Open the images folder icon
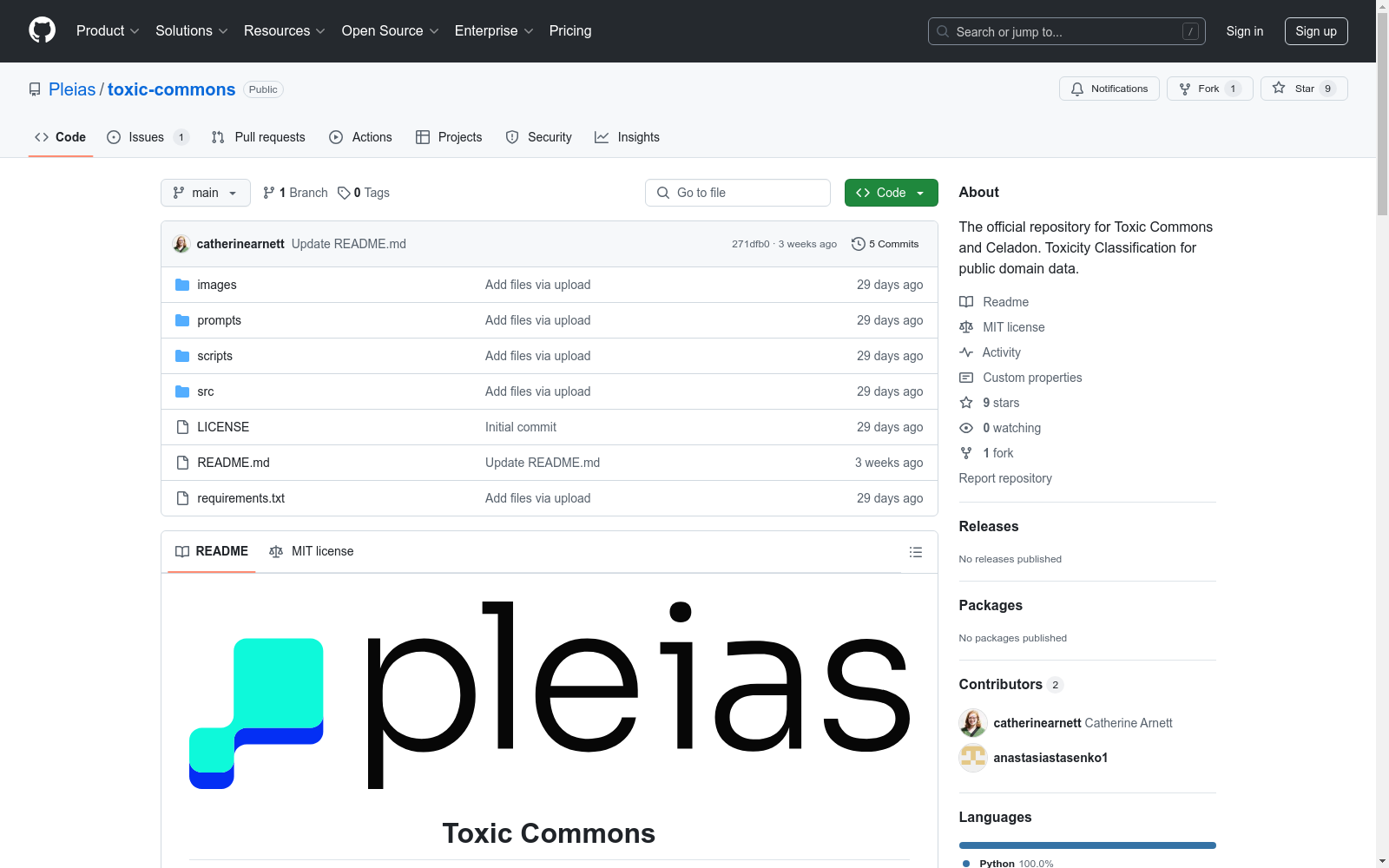 [182, 285]
